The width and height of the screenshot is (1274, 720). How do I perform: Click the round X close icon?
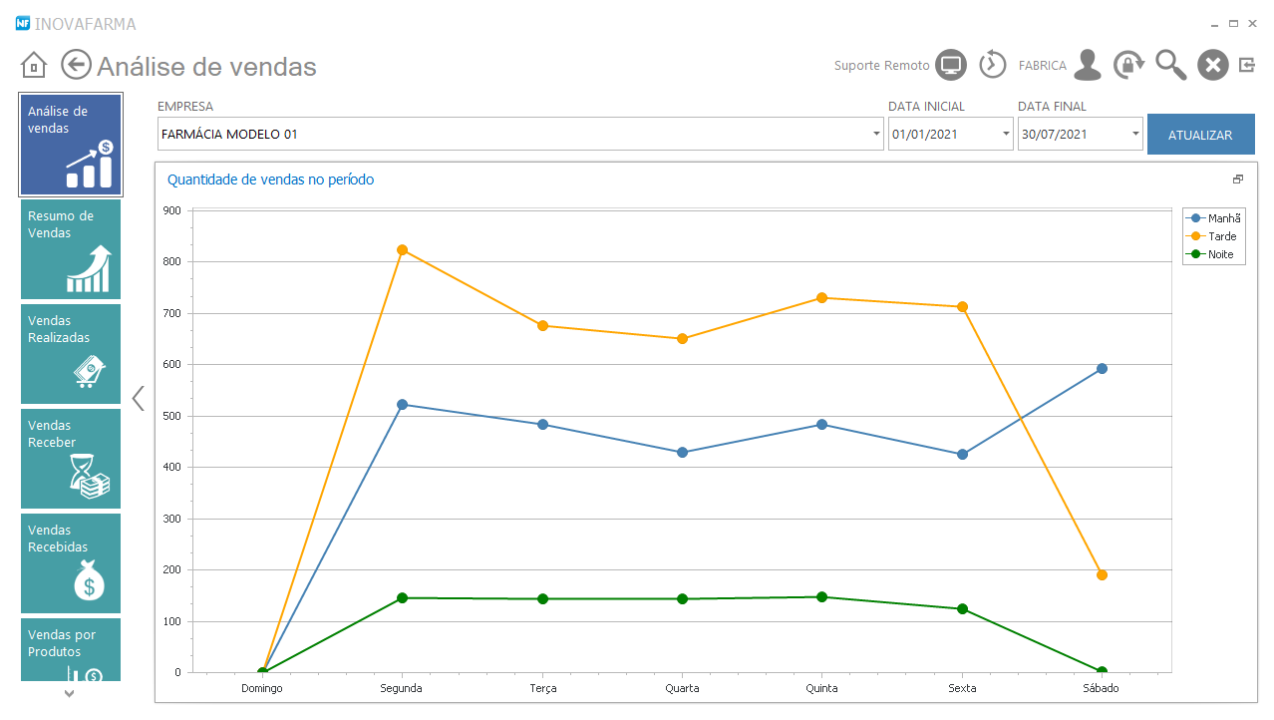[x=1212, y=66]
